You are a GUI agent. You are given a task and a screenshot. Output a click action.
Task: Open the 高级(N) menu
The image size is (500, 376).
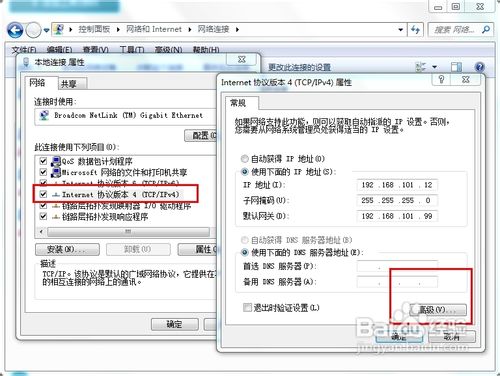click(169, 50)
